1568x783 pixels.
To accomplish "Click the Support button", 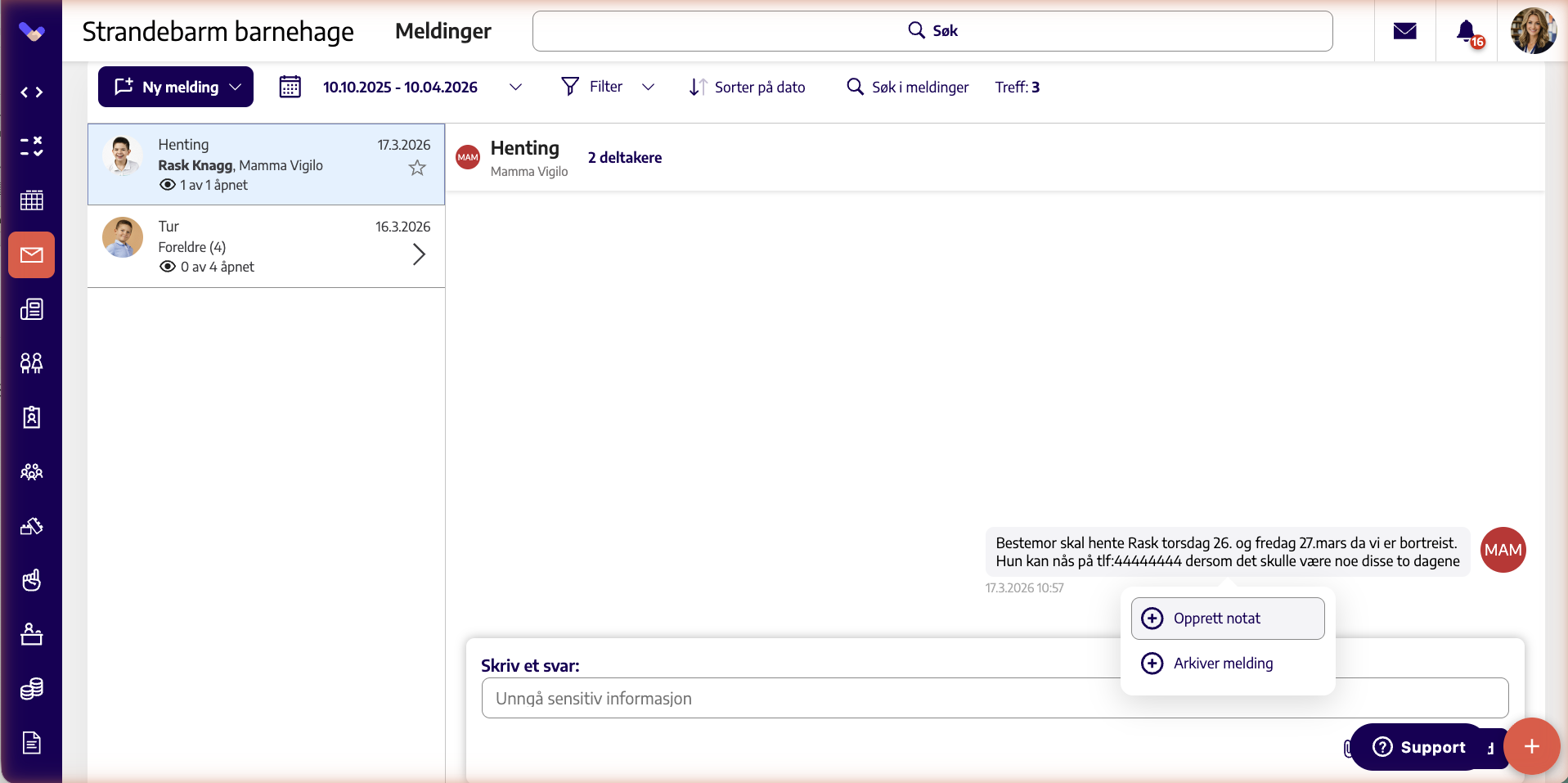I will pos(1419,747).
